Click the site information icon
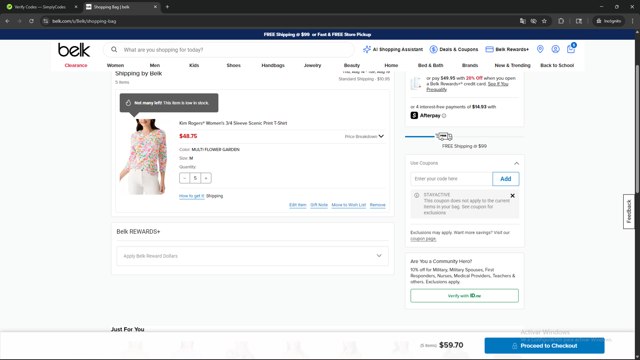 [46, 21]
